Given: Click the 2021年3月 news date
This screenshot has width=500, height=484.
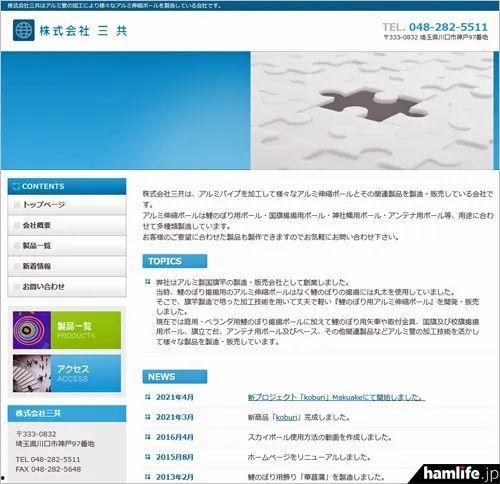Looking at the screenshot, I should tap(175, 417).
